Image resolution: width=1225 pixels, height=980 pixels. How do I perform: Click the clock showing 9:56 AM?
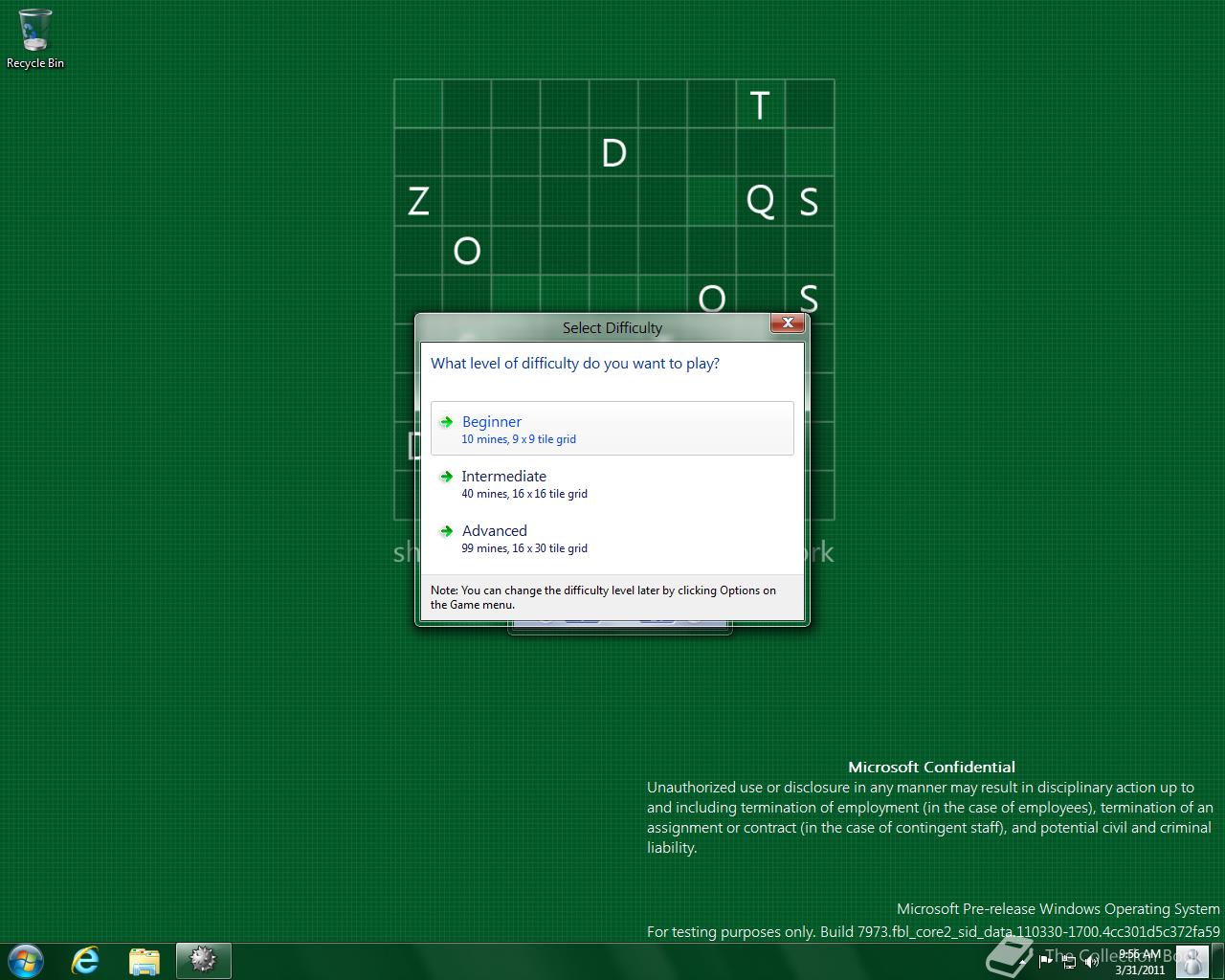click(1139, 962)
